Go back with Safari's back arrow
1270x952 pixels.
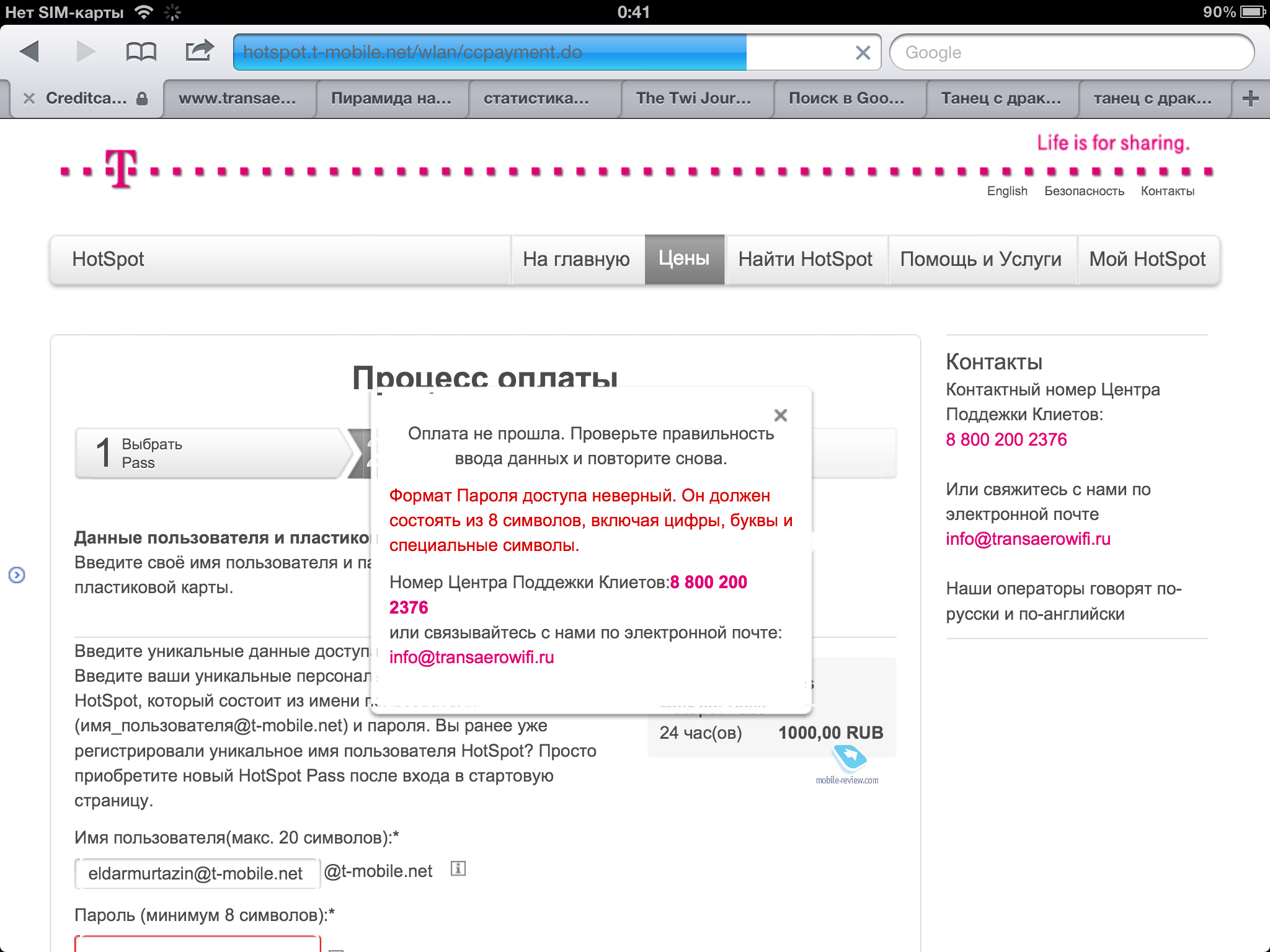point(29,51)
